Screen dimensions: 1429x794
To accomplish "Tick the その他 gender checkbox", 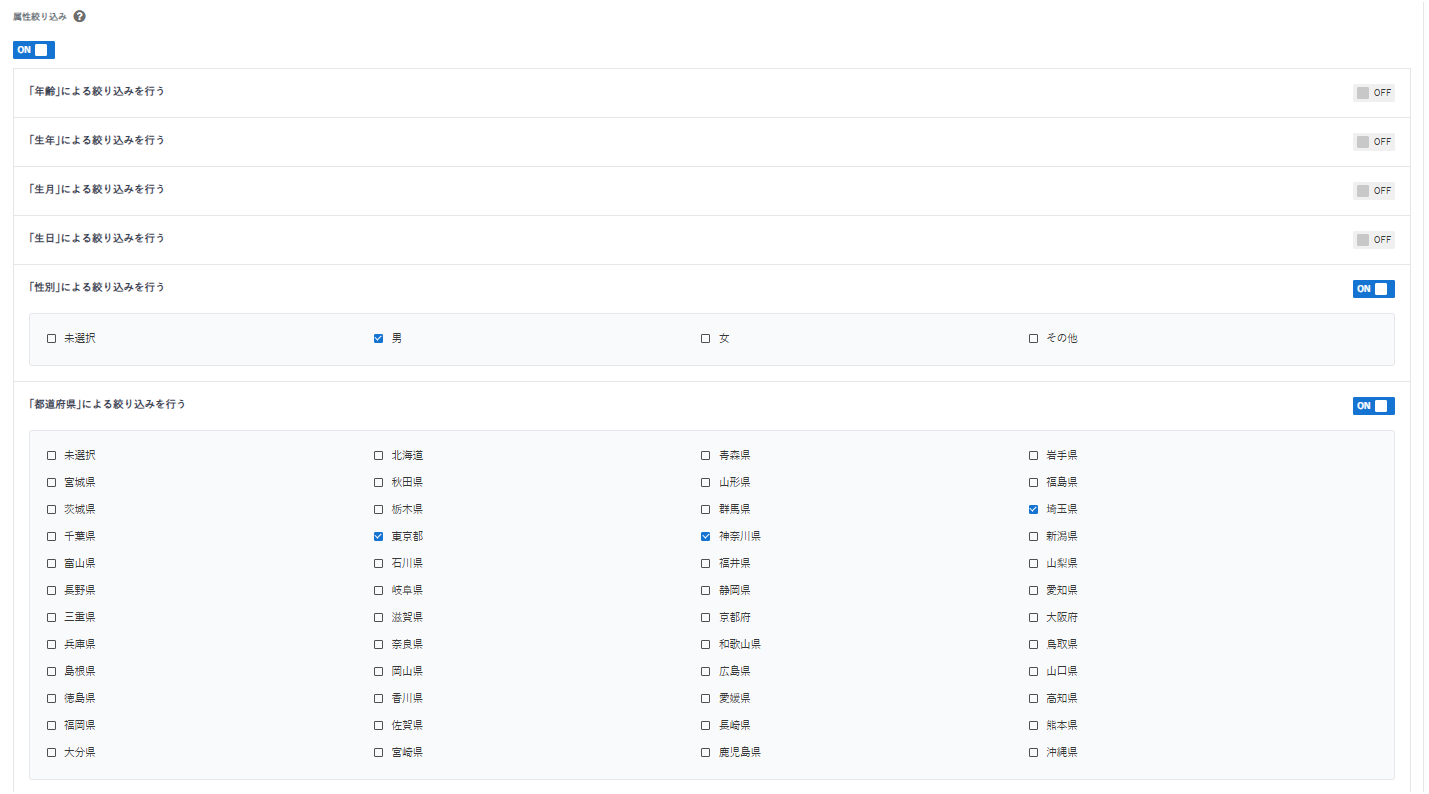I will (x=1034, y=339).
